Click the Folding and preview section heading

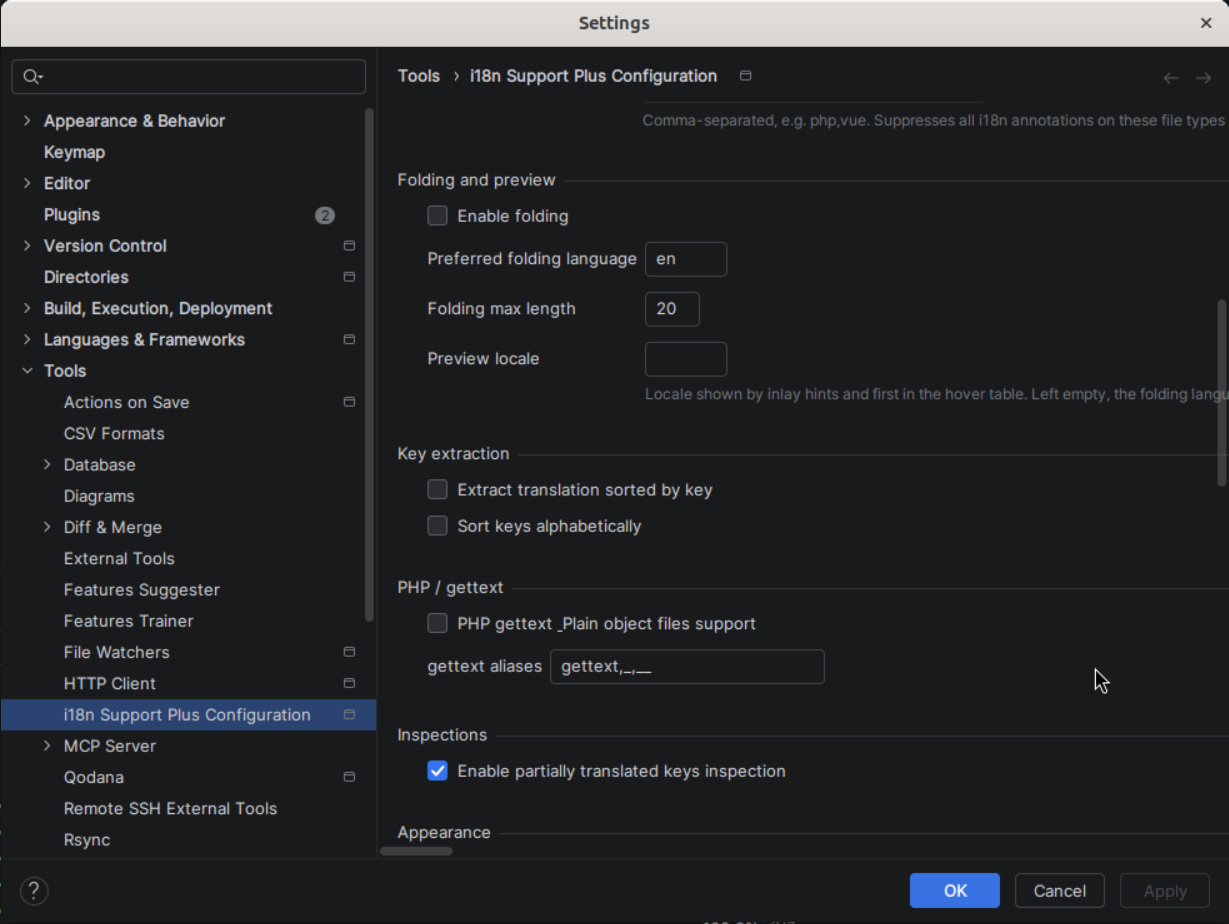tap(476, 180)
